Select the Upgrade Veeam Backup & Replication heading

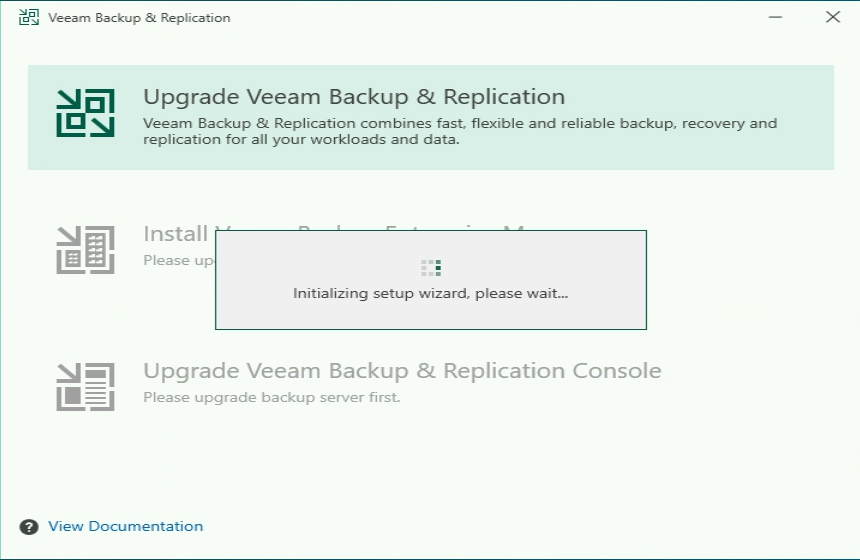(x=354, y=97)
